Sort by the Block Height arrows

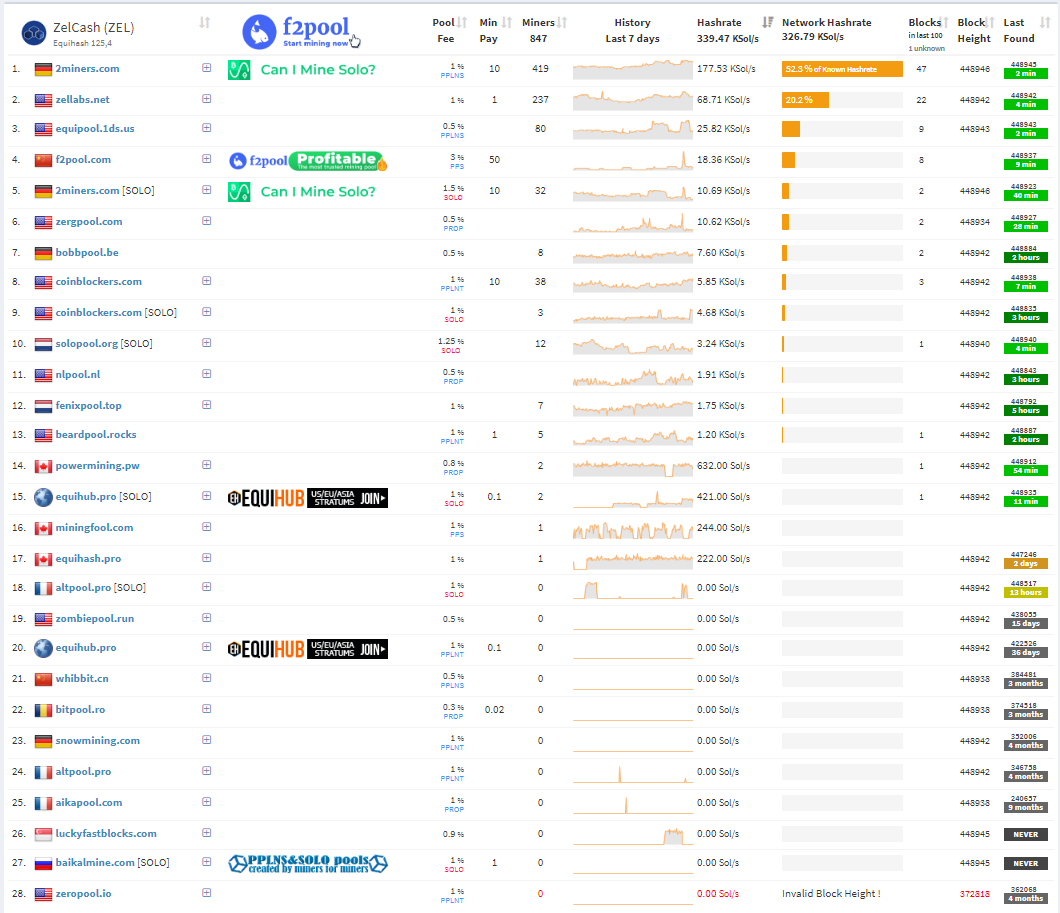click(x=990, y=22)
